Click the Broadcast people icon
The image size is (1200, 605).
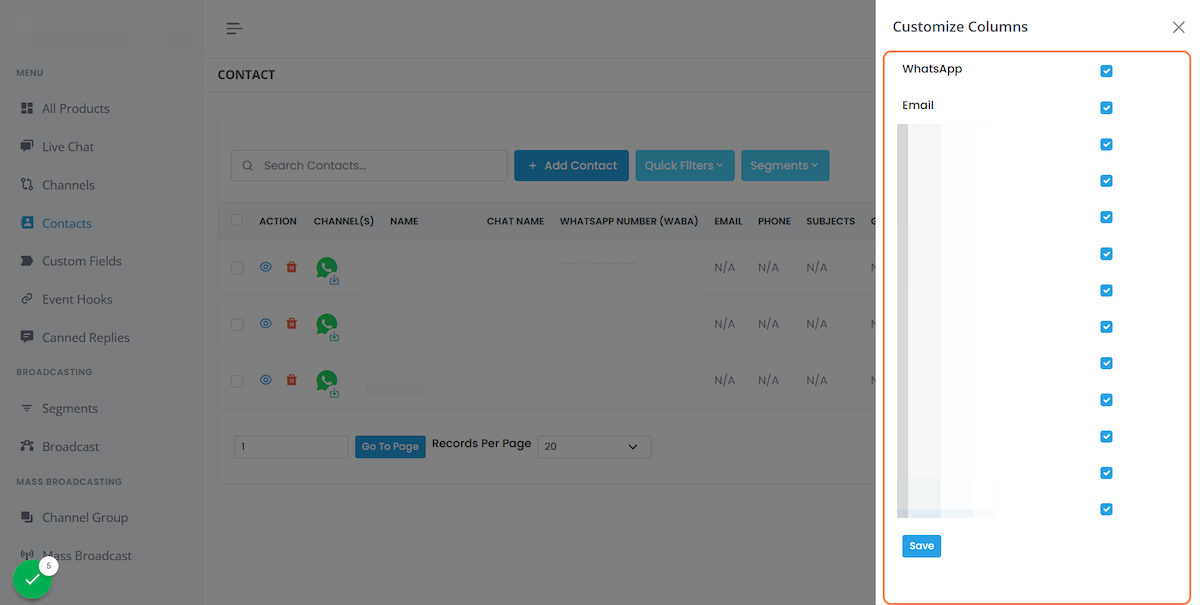tap(27, 446)
